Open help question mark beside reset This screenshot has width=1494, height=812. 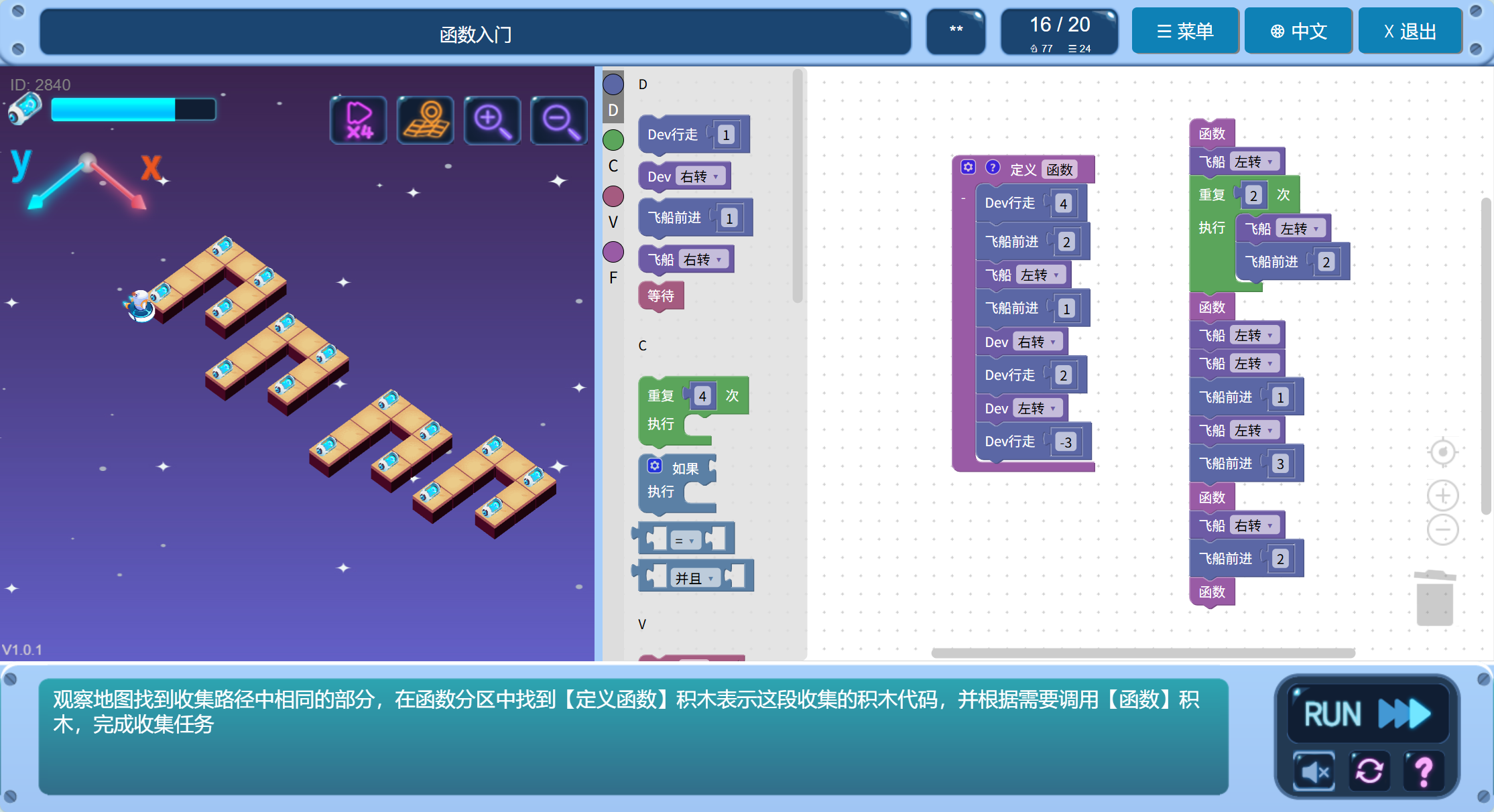point(1423,770)
